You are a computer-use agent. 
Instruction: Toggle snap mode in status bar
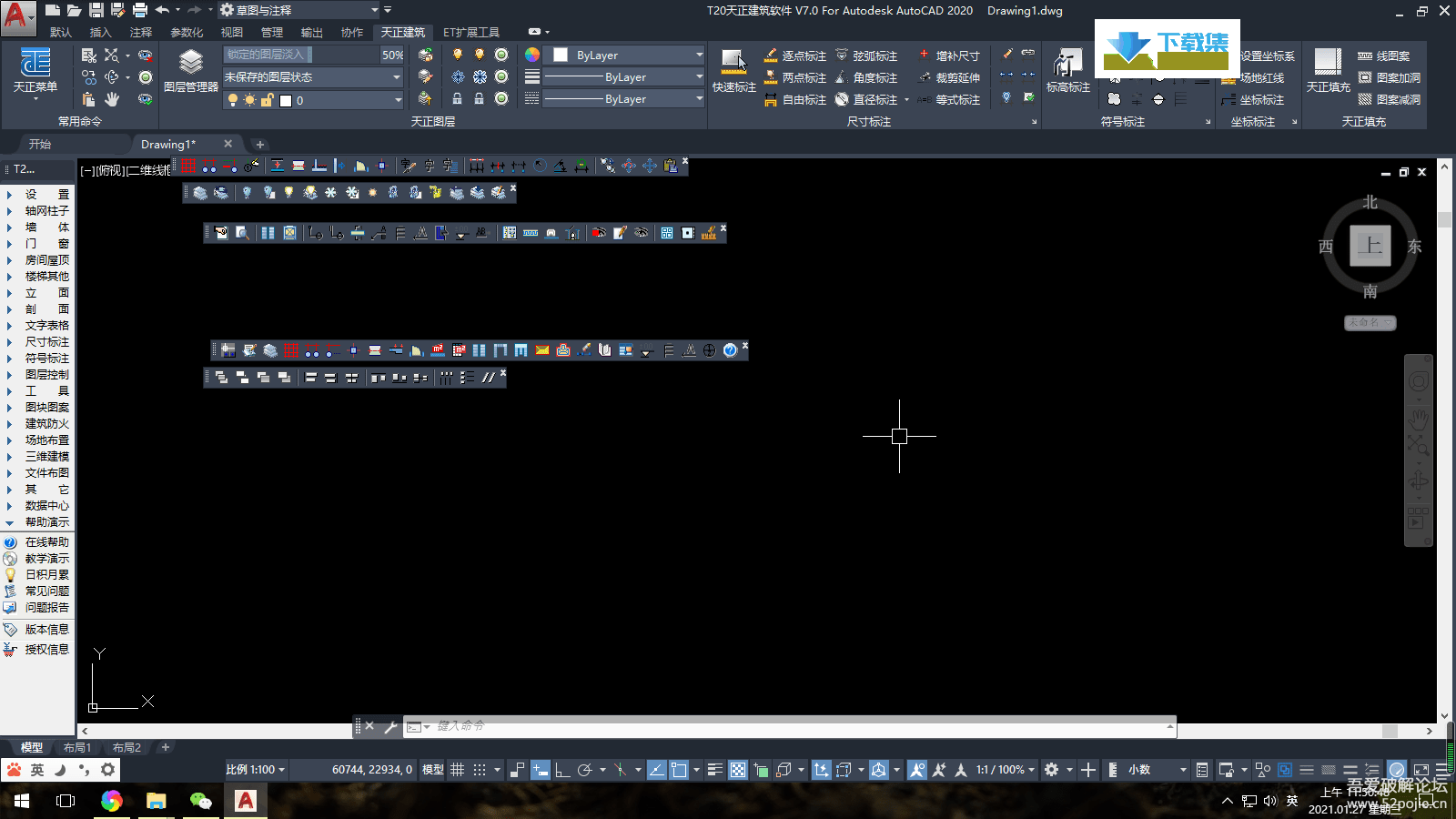point(480,770)
